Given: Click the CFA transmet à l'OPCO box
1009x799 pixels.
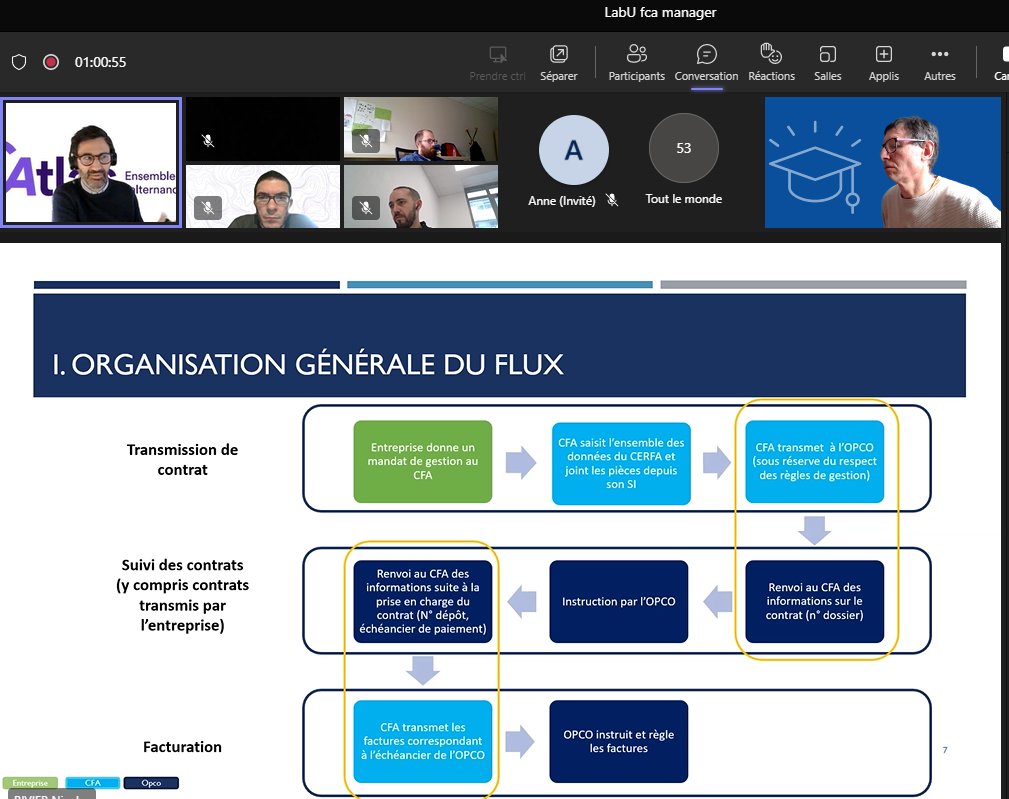Looking at the screenshot, I should click(815, 461).
